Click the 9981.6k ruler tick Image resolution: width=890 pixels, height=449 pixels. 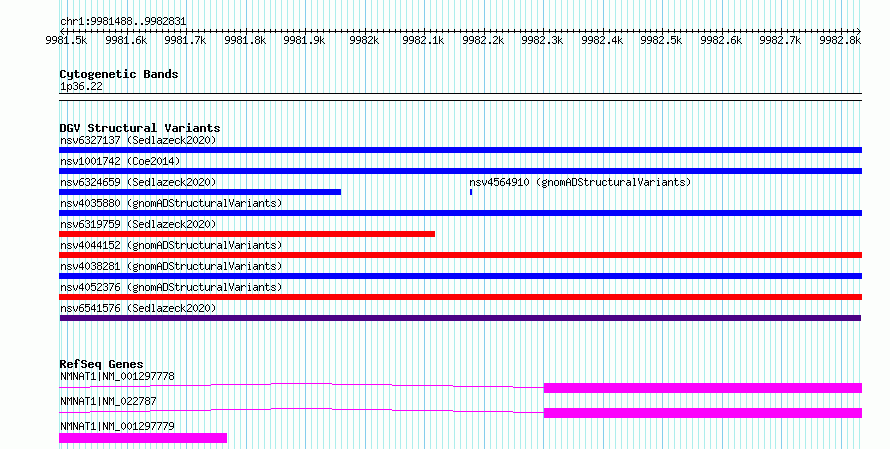click(126, 40)
